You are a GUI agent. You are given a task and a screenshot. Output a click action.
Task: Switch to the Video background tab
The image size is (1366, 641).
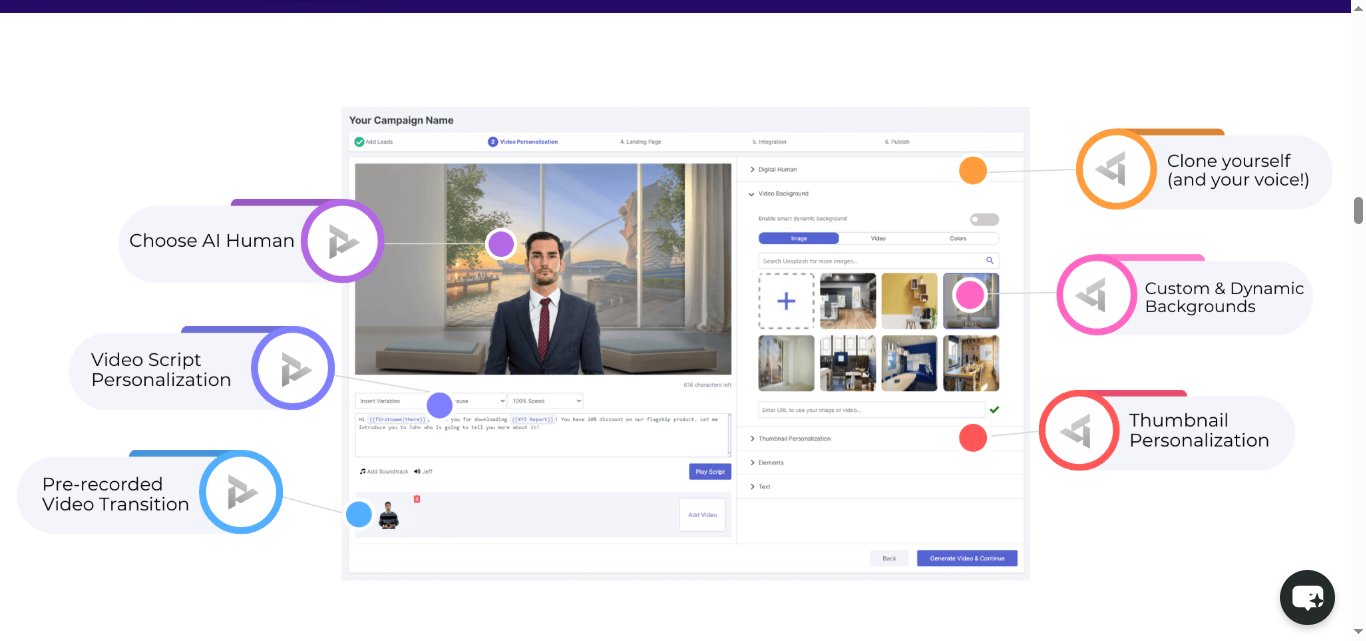point(878,239)
